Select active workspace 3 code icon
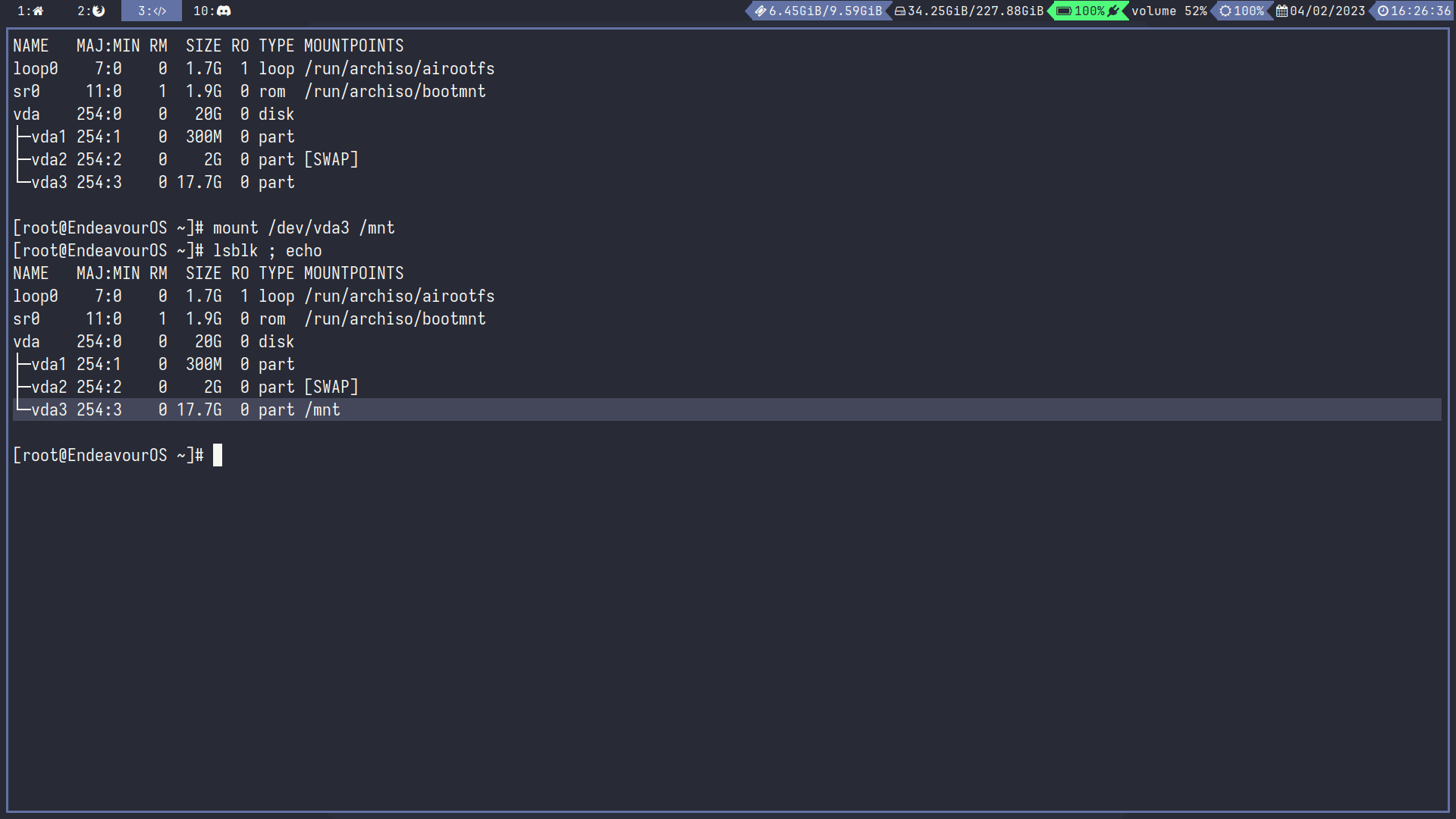Viewport: 1456px width, 819px height. click(x=152, y=11)
